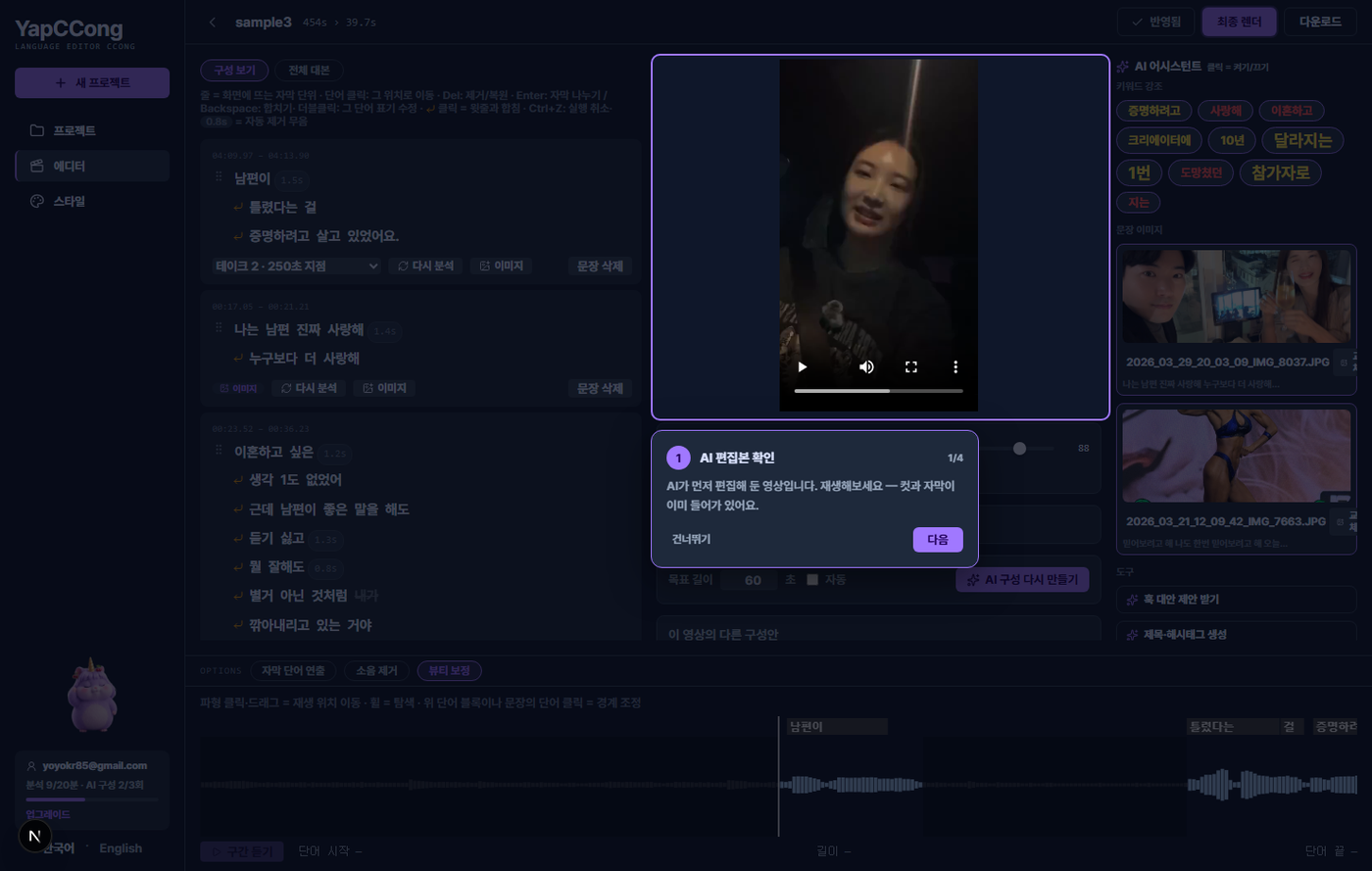Click the slider handle next to value 88
1372x871 pixels.
[1019, 448]
